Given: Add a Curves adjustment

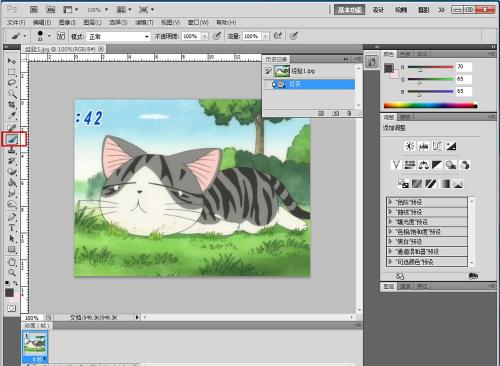Looking at the screenshot, I should pos(437,146).
